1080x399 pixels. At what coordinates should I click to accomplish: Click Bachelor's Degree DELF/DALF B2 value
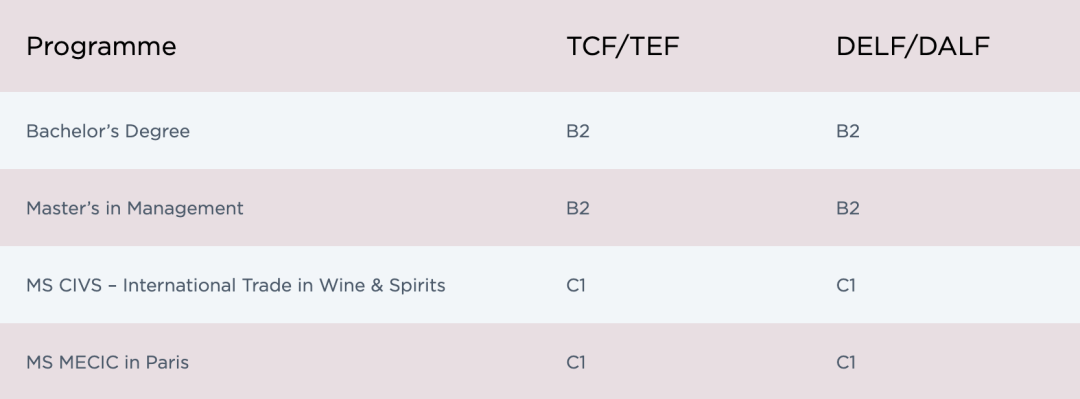point(848,131)
